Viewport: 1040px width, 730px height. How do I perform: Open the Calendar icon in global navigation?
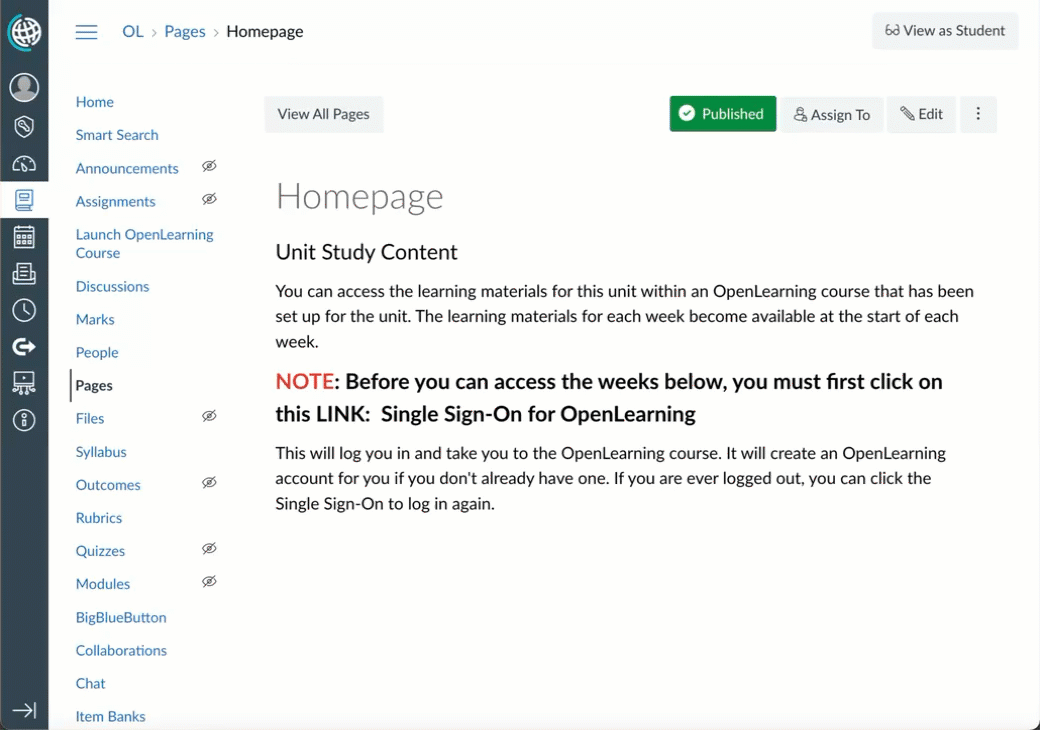[x=24, y=237]
